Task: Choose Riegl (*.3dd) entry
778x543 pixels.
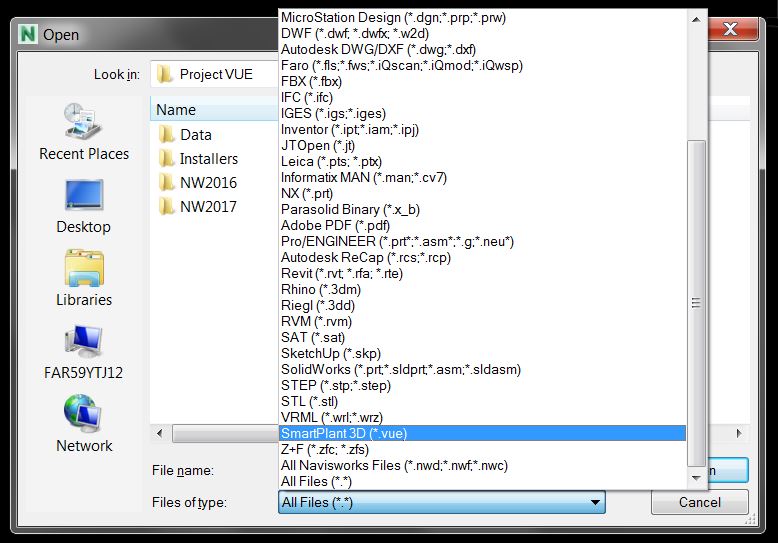Action: (482, 305)
